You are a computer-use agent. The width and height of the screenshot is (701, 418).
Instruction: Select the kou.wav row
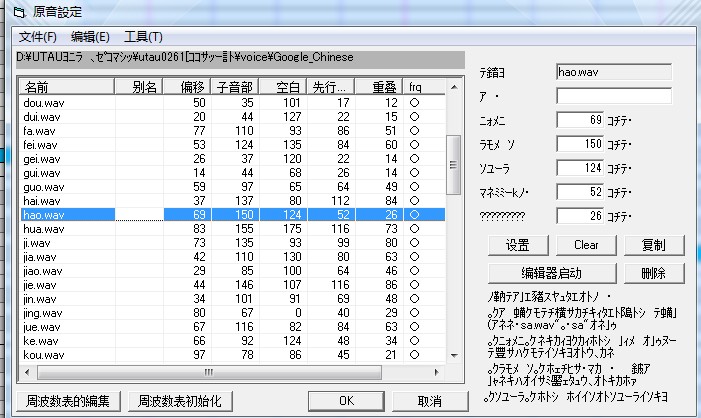[232, 355]
